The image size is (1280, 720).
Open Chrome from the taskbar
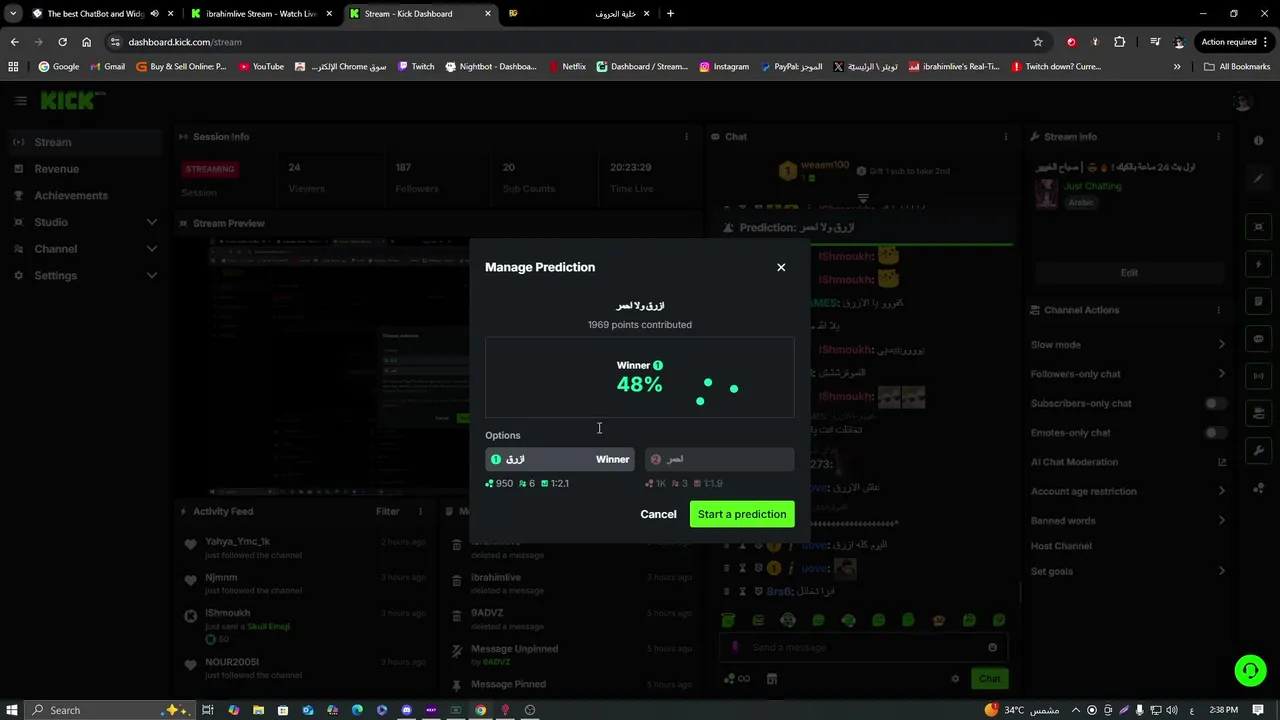480,710
